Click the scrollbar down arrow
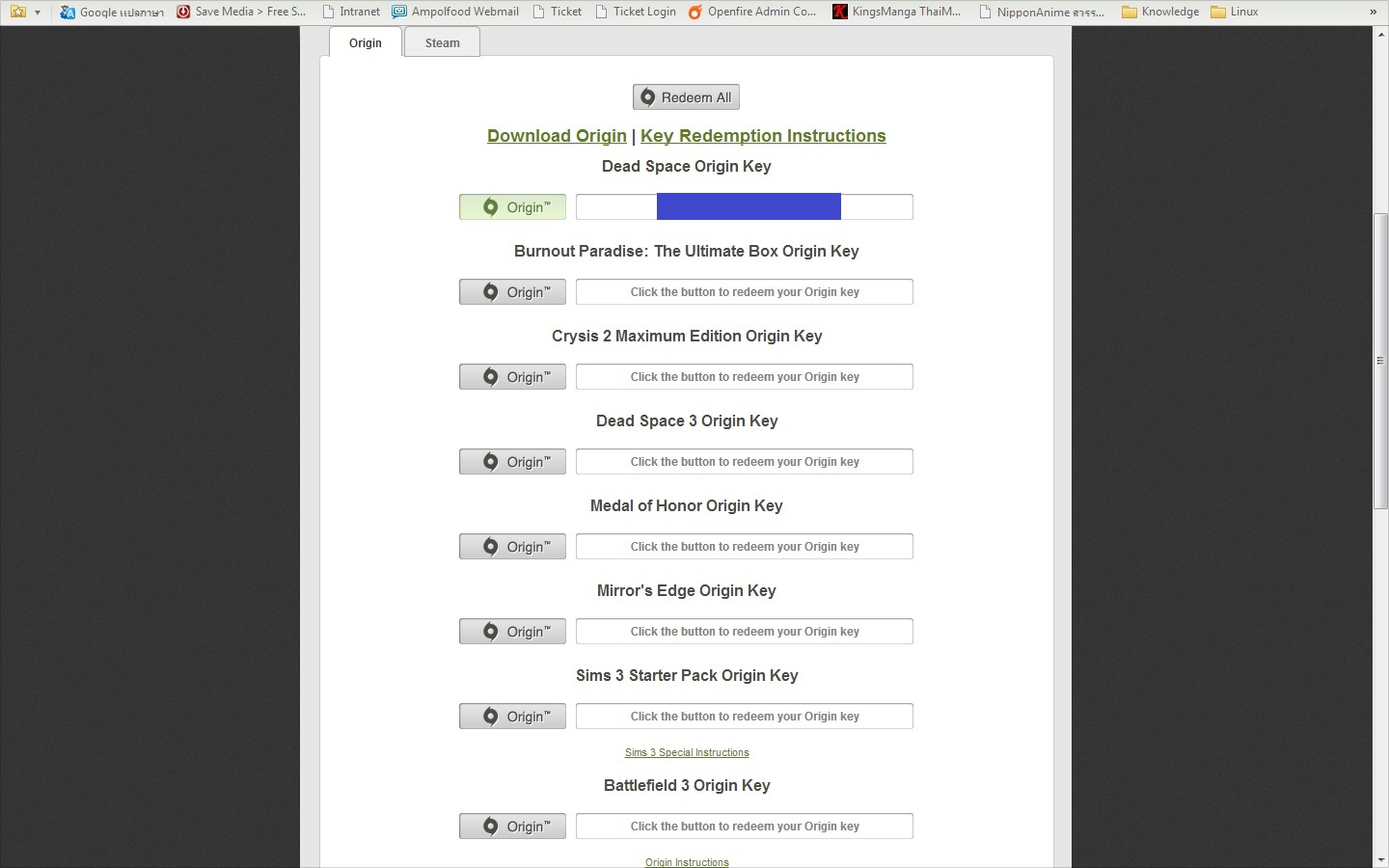 [x=1380, y=859]
